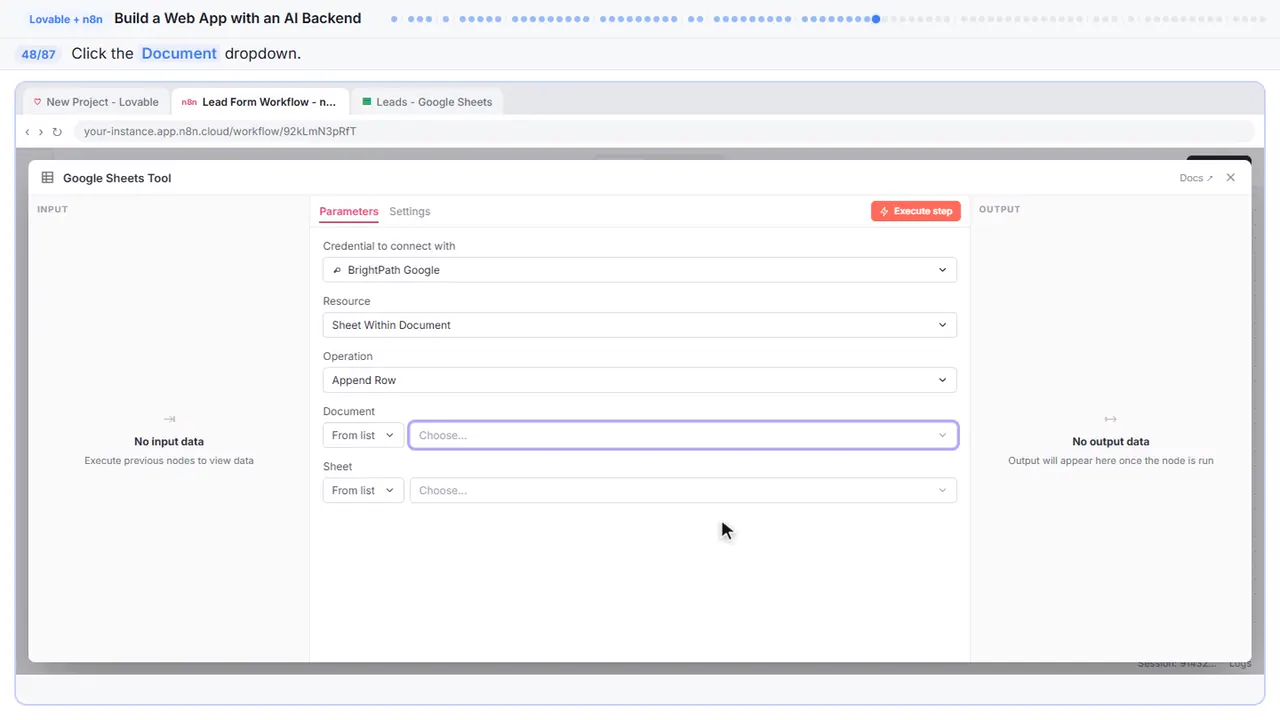Click the arrow icon above No output data
This screenshot has width=1280, height=720.
(x=1110, y=419)
